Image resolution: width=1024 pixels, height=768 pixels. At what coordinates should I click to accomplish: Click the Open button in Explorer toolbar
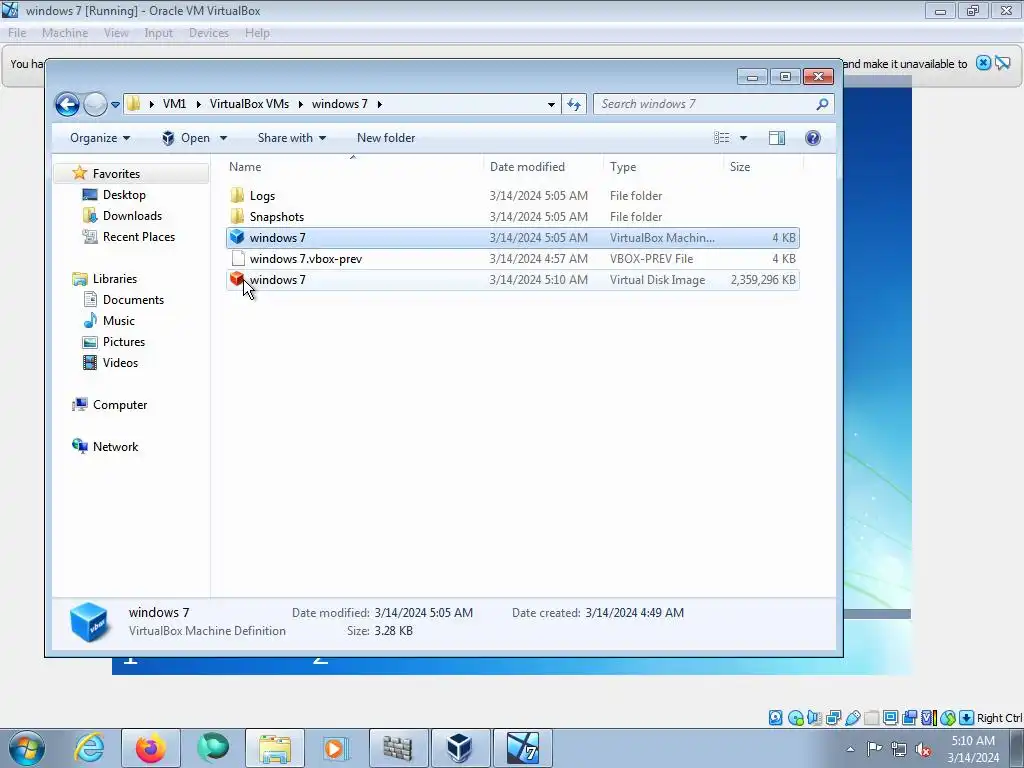pos(186,138)
